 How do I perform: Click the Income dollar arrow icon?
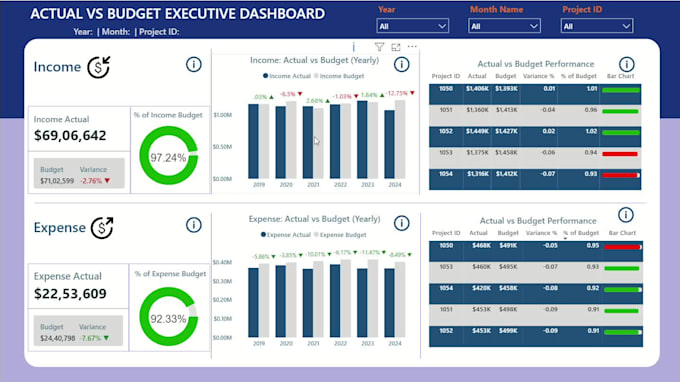pyautogui.click(x=99, y=67)
